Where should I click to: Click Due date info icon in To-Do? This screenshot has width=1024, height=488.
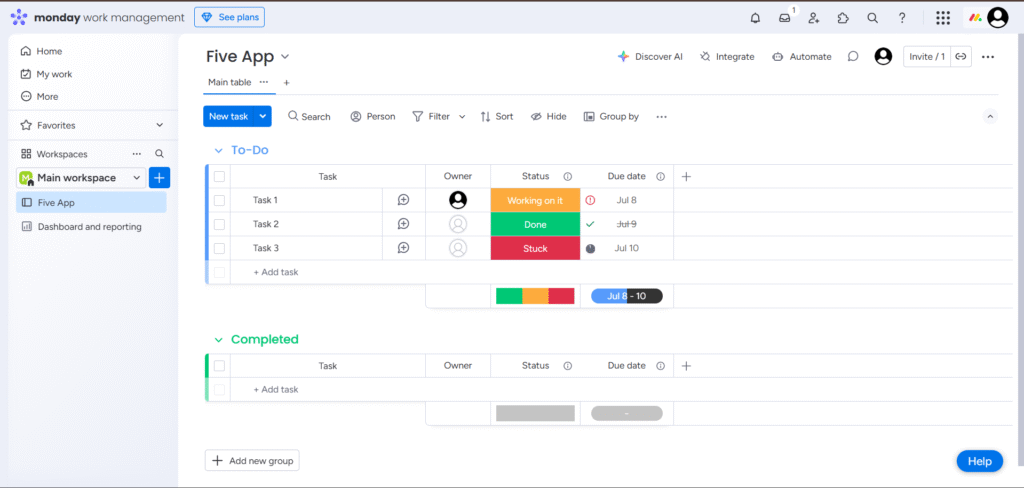[660, 176]
